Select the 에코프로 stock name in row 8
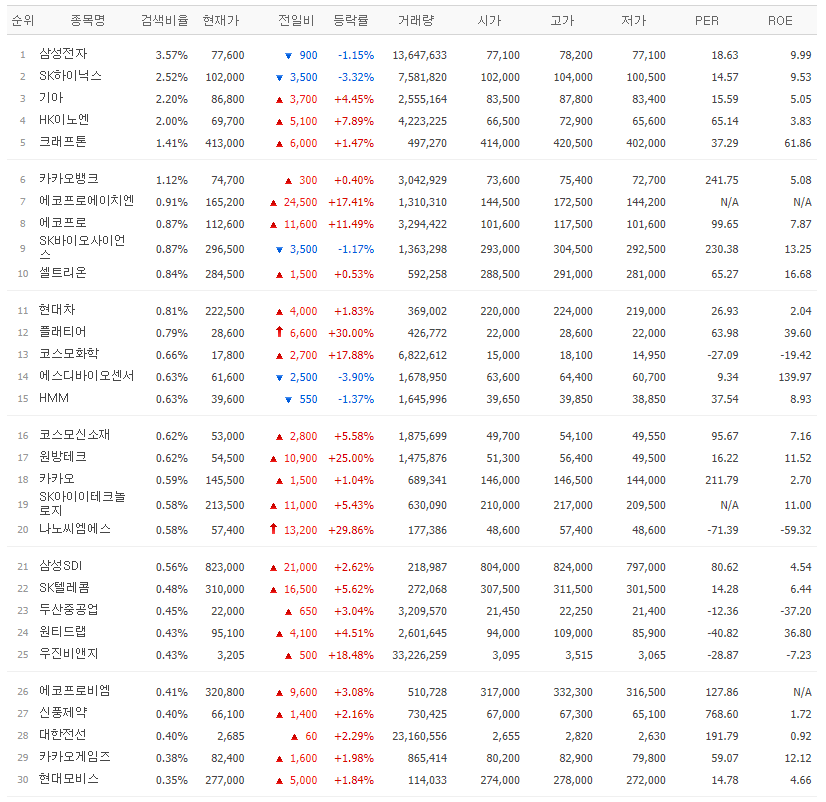The image size is (826, 802). [63, 223]
